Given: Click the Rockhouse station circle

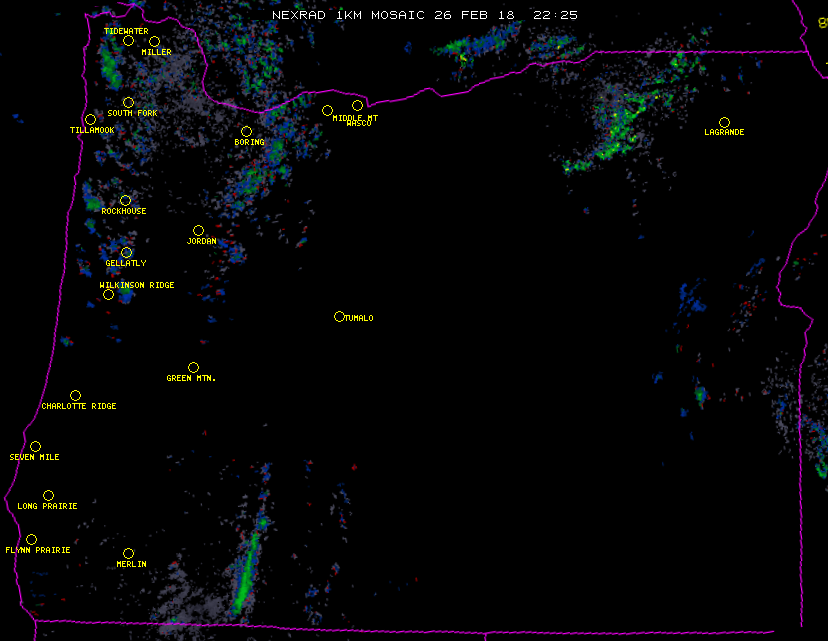Looking at the screenshot, I should tap(125, 200).
